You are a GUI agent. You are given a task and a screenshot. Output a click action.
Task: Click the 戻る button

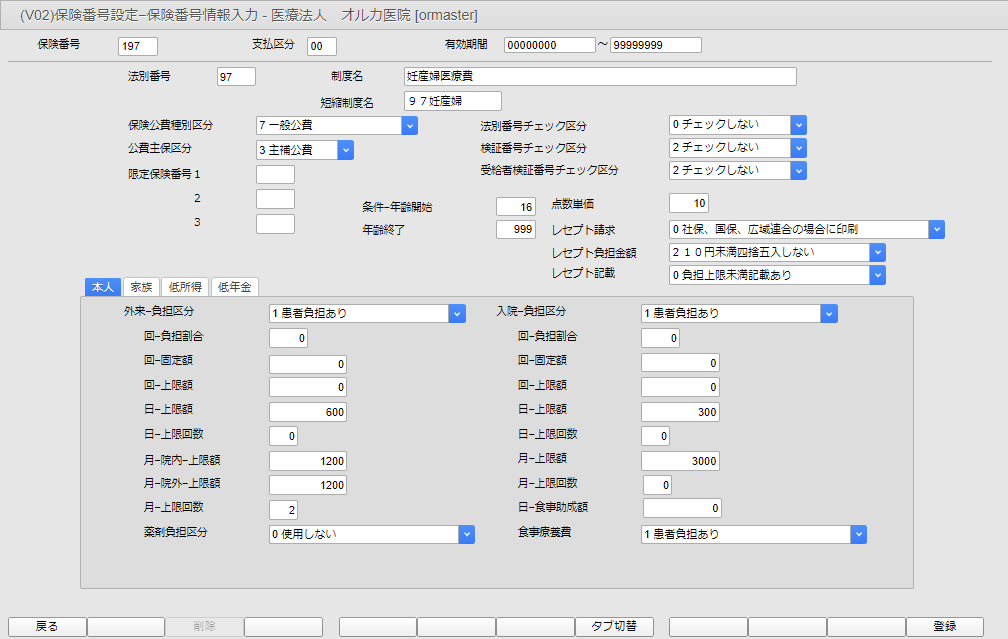pyautogui.click(x=47, y=626)
